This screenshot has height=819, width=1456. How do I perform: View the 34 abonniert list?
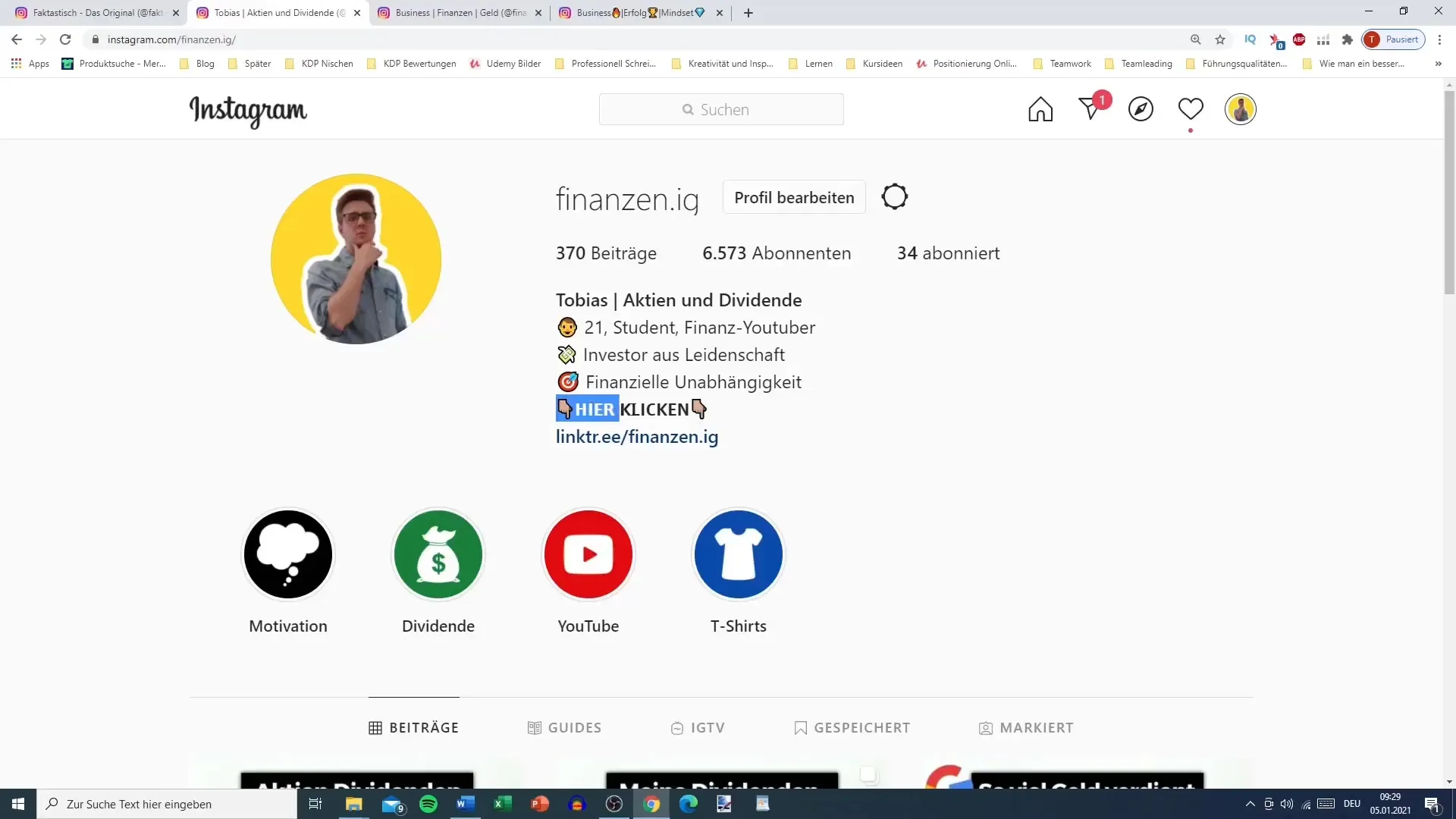948,253
